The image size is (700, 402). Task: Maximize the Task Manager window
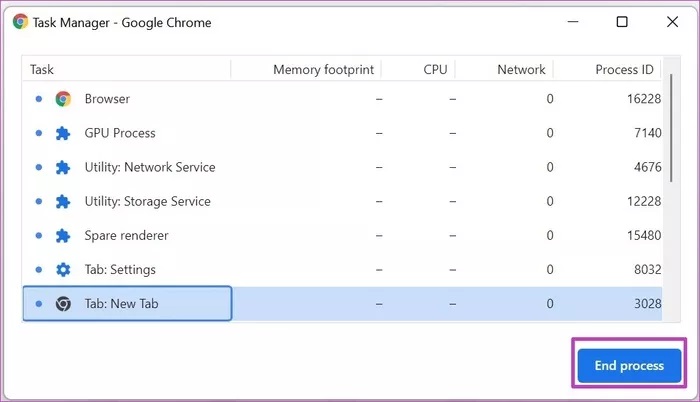tap(622, 22)
